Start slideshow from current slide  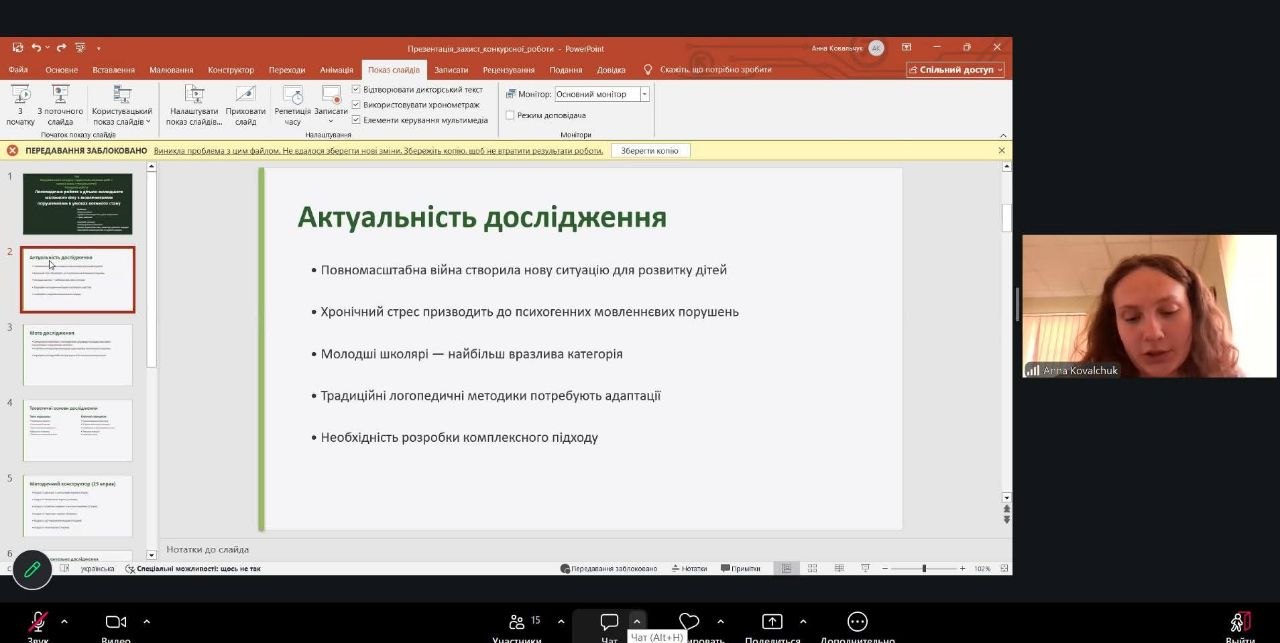60,103
